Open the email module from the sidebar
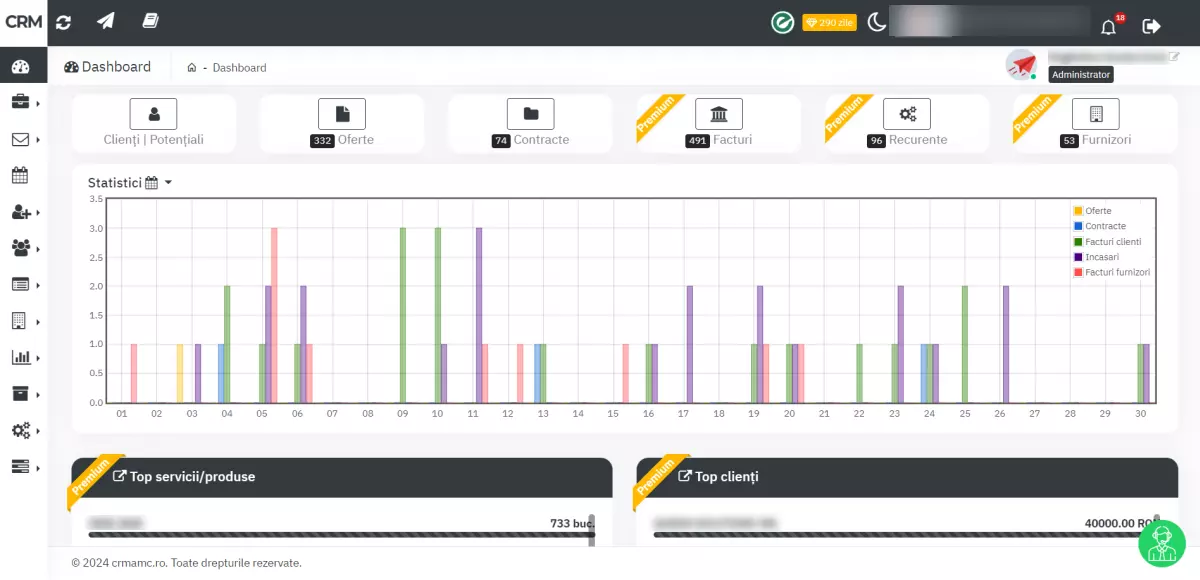Image resolution: width=1200 pixels, height=580 pixels. (22, 139)
